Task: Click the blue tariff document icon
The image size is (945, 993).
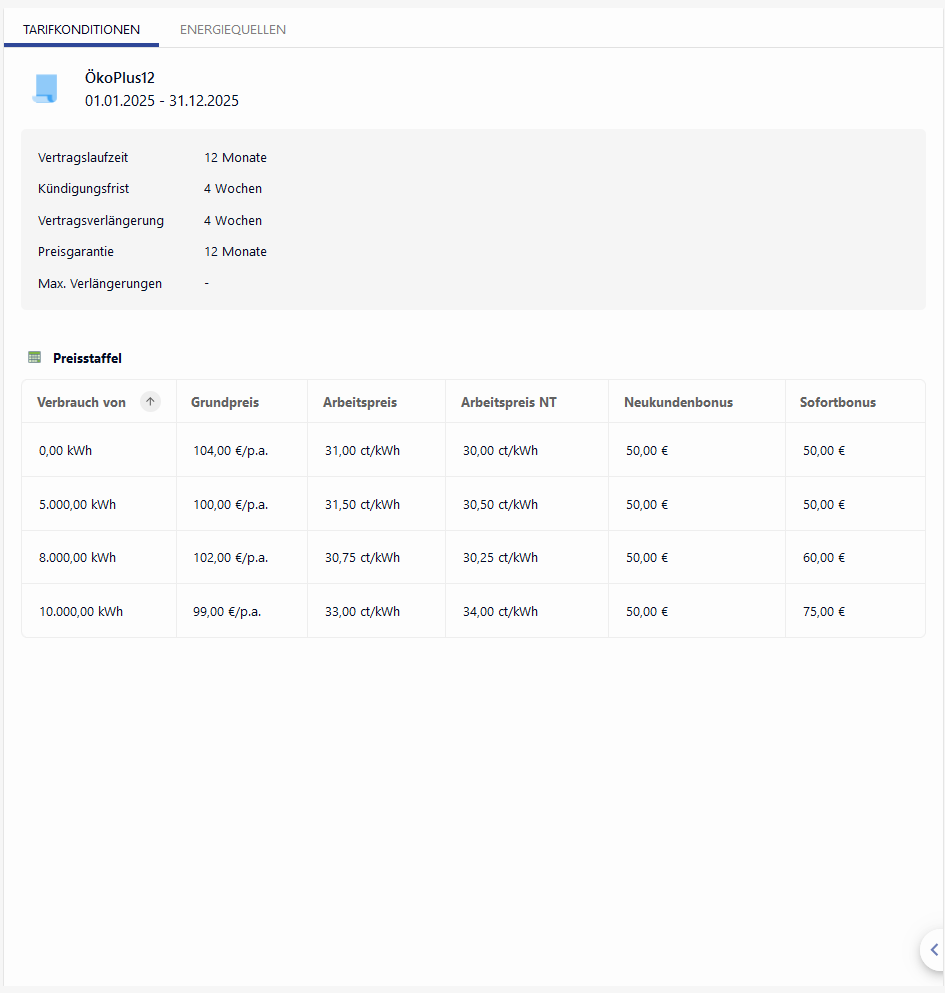Action: (x=45, y=88)
